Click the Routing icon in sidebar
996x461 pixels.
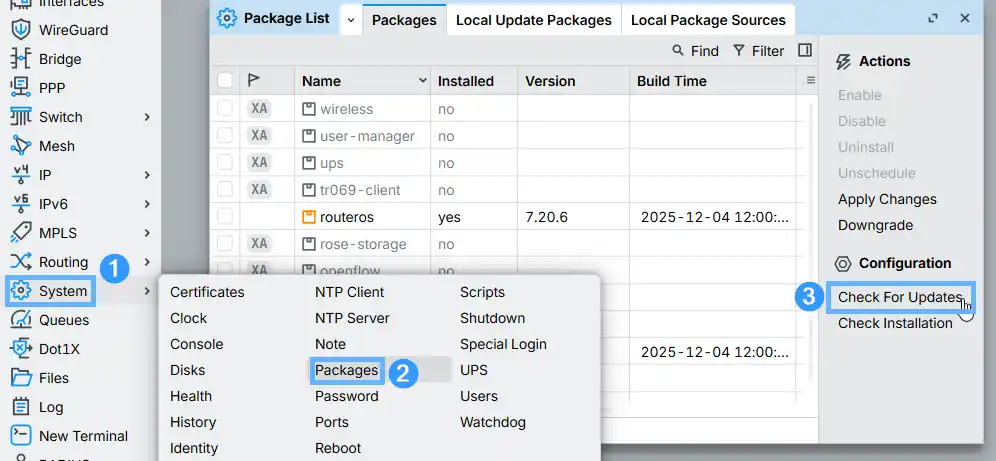pos(21,262)
